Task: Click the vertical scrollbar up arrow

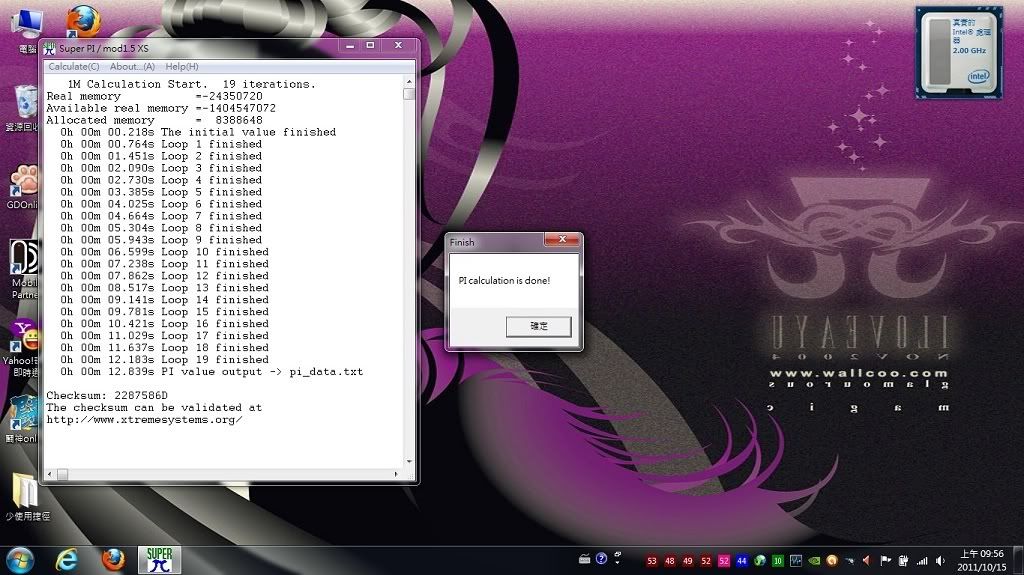Action: (x=409, y=80)
